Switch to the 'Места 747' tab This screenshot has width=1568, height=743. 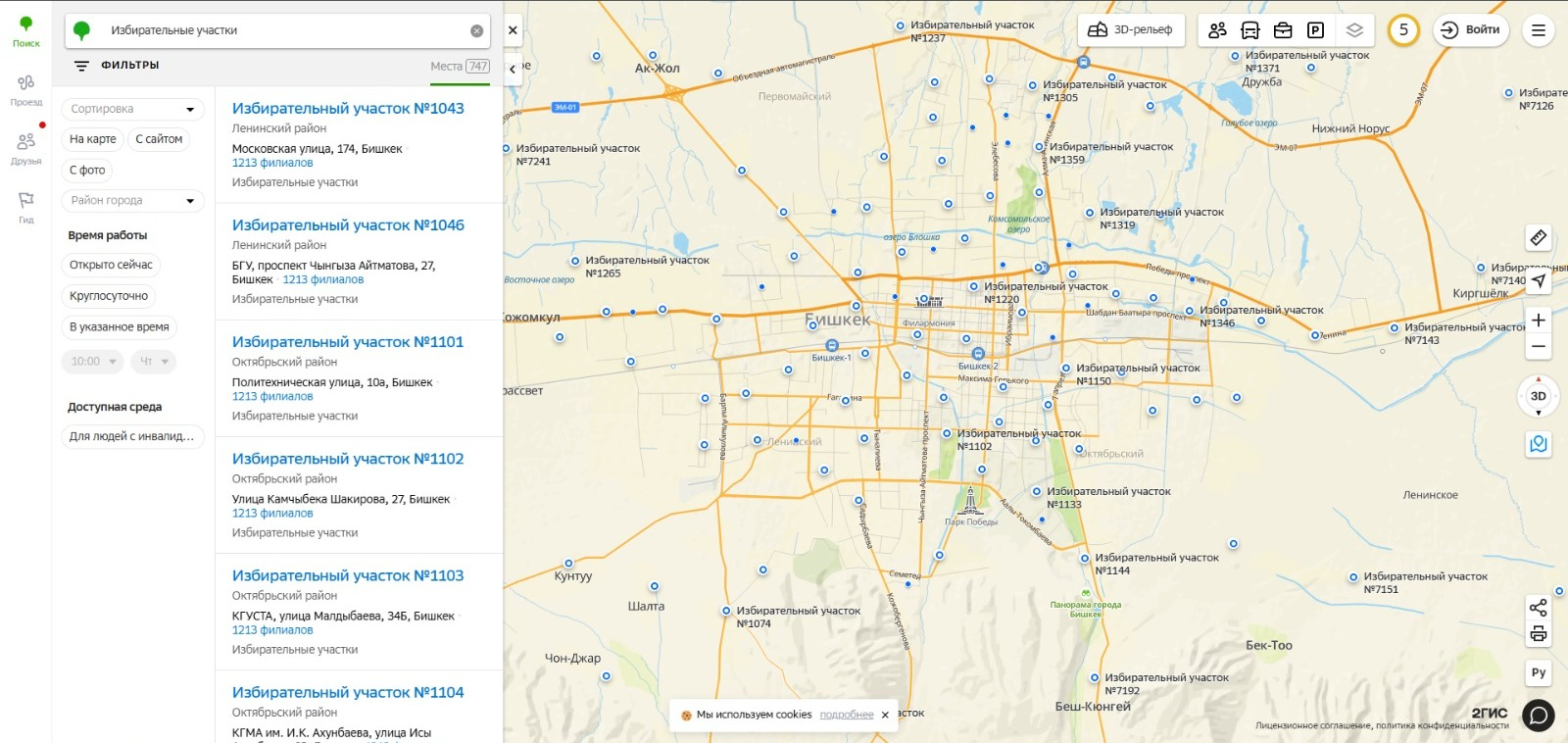[x=460, y=67]
